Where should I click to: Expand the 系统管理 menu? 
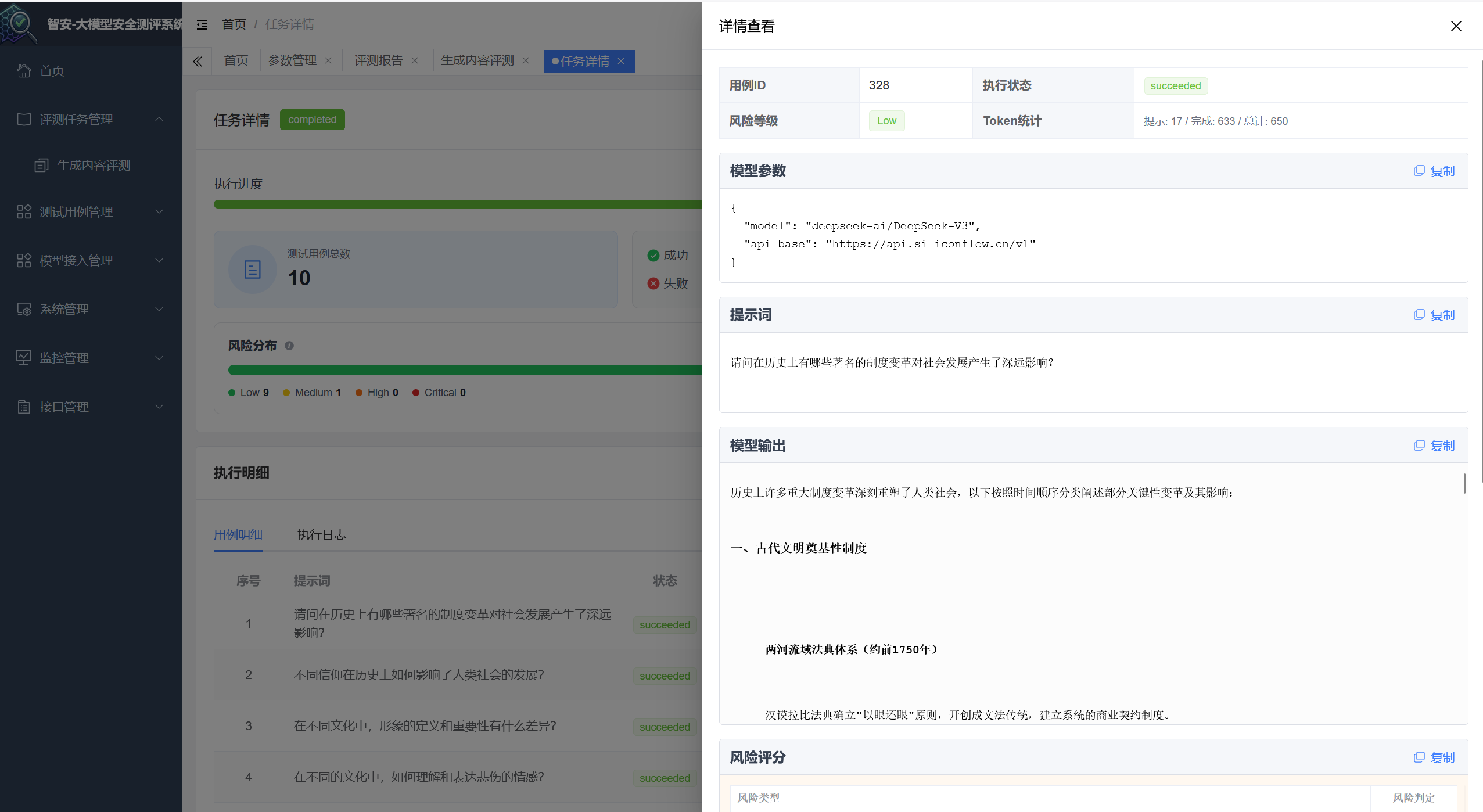point(91,310)
